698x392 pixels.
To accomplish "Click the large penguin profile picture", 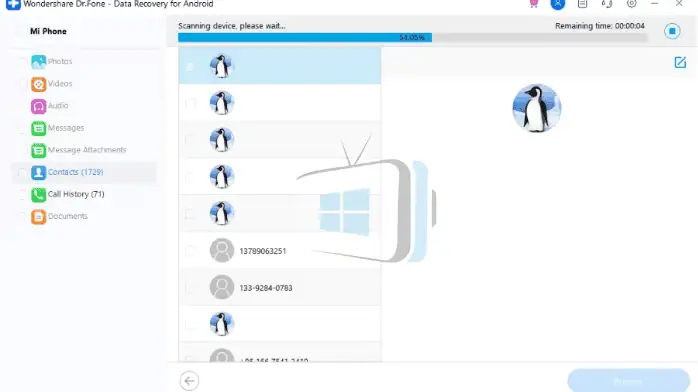I will click(x=536, y=108).
